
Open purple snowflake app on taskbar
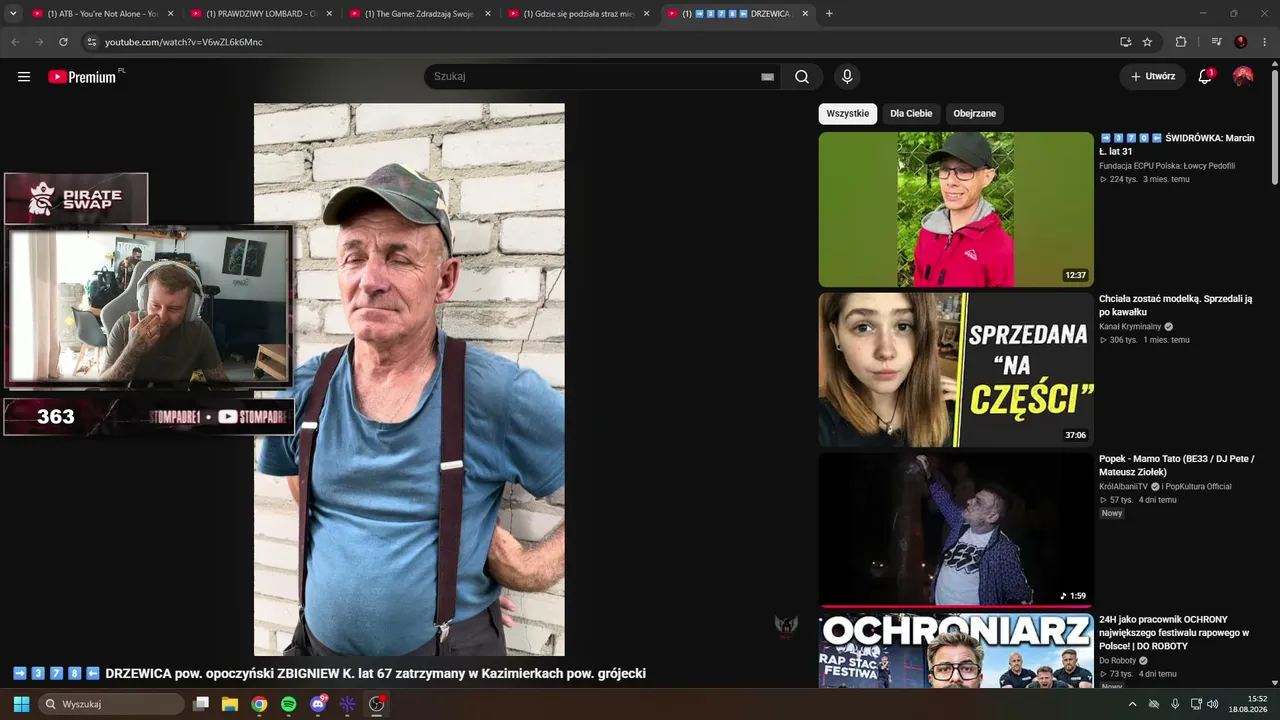[x=347, y=704]
